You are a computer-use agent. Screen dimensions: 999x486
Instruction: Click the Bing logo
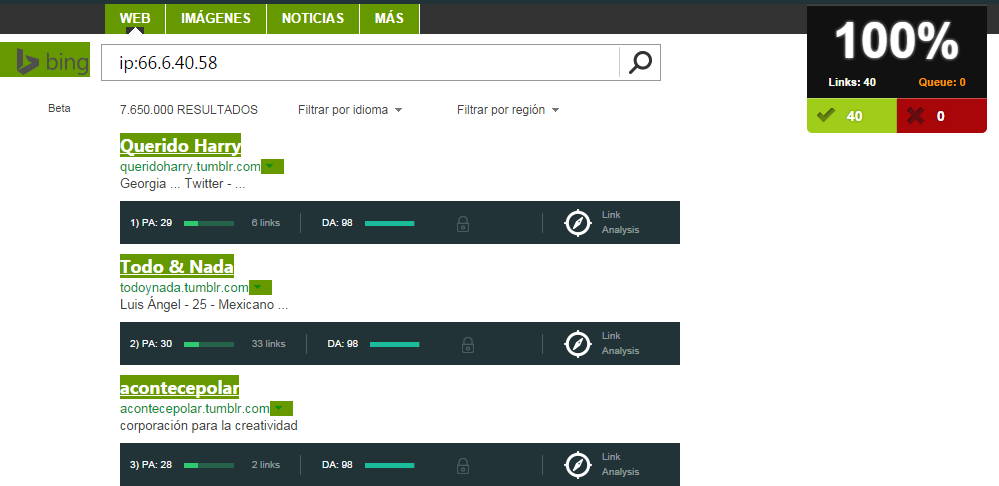45,60
